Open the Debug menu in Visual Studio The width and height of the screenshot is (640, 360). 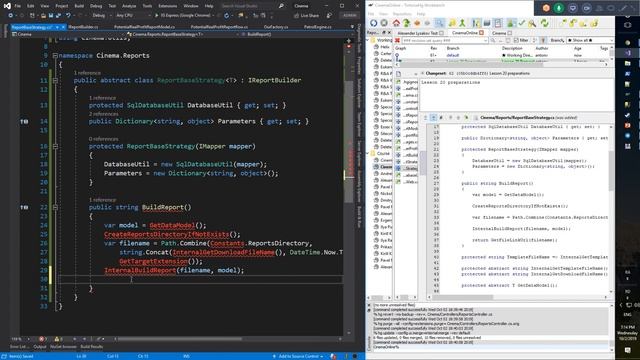(x=96, y=6)
